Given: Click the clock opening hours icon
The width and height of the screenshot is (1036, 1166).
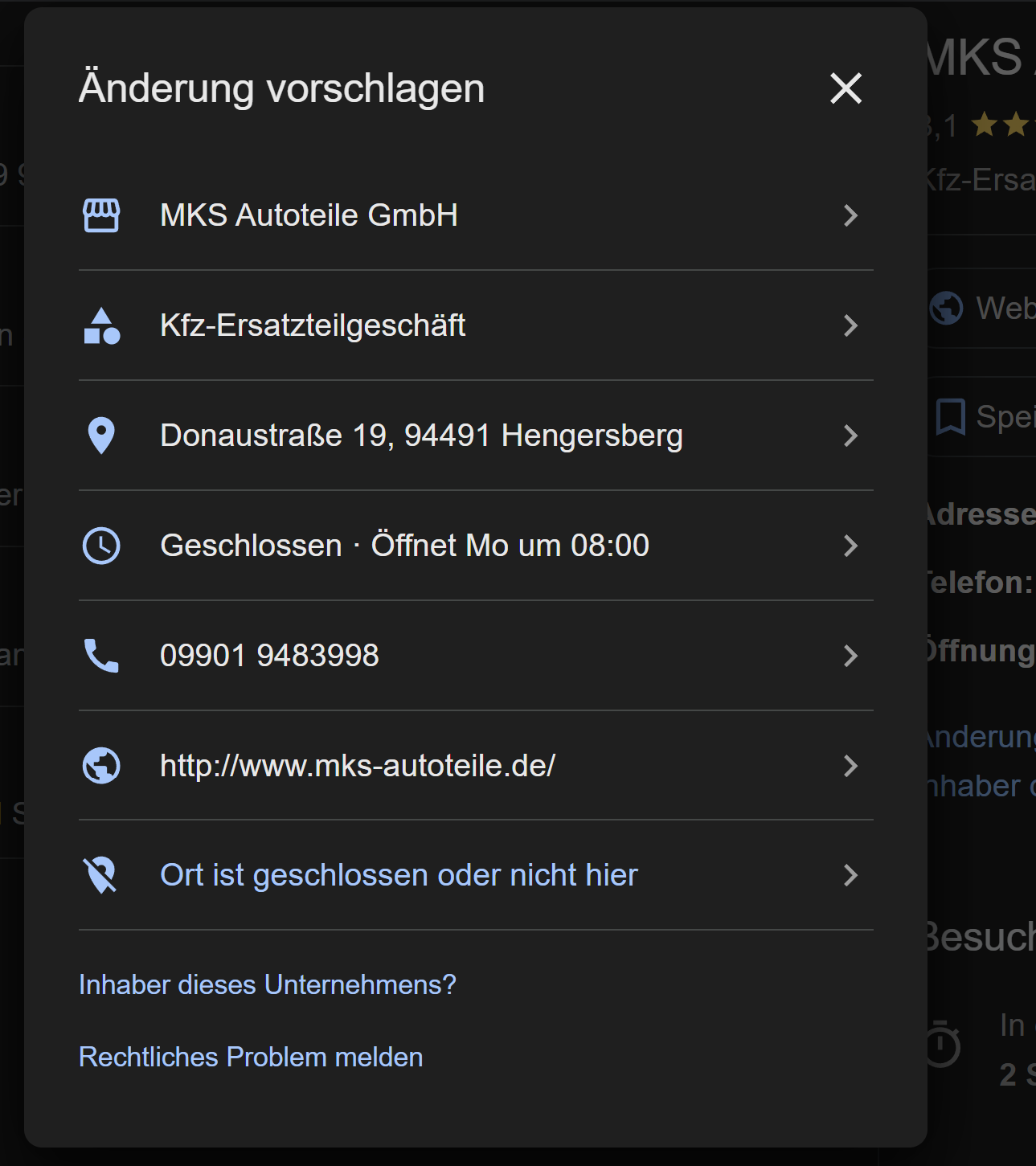Looking at the screenshot, I should click(101, 546).
